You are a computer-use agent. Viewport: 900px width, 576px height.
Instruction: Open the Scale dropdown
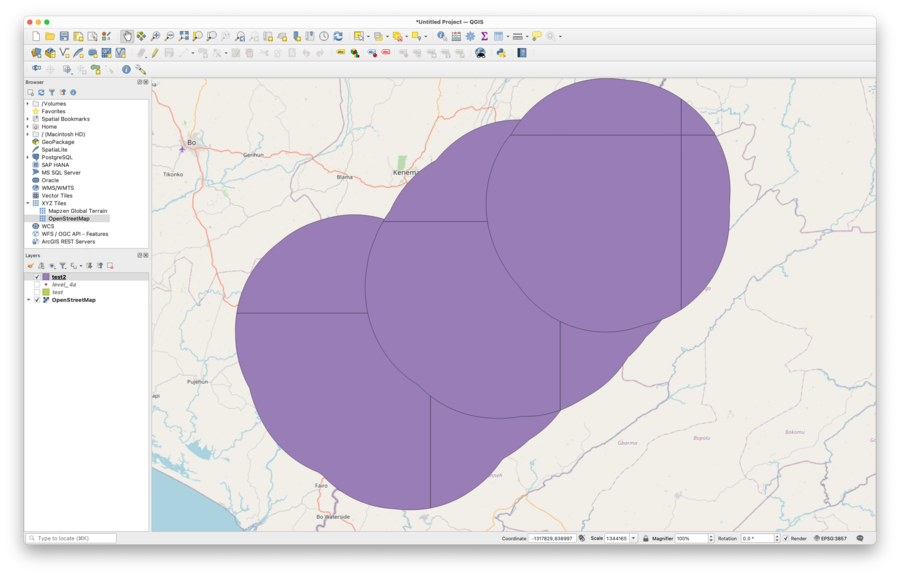point(633,538)
